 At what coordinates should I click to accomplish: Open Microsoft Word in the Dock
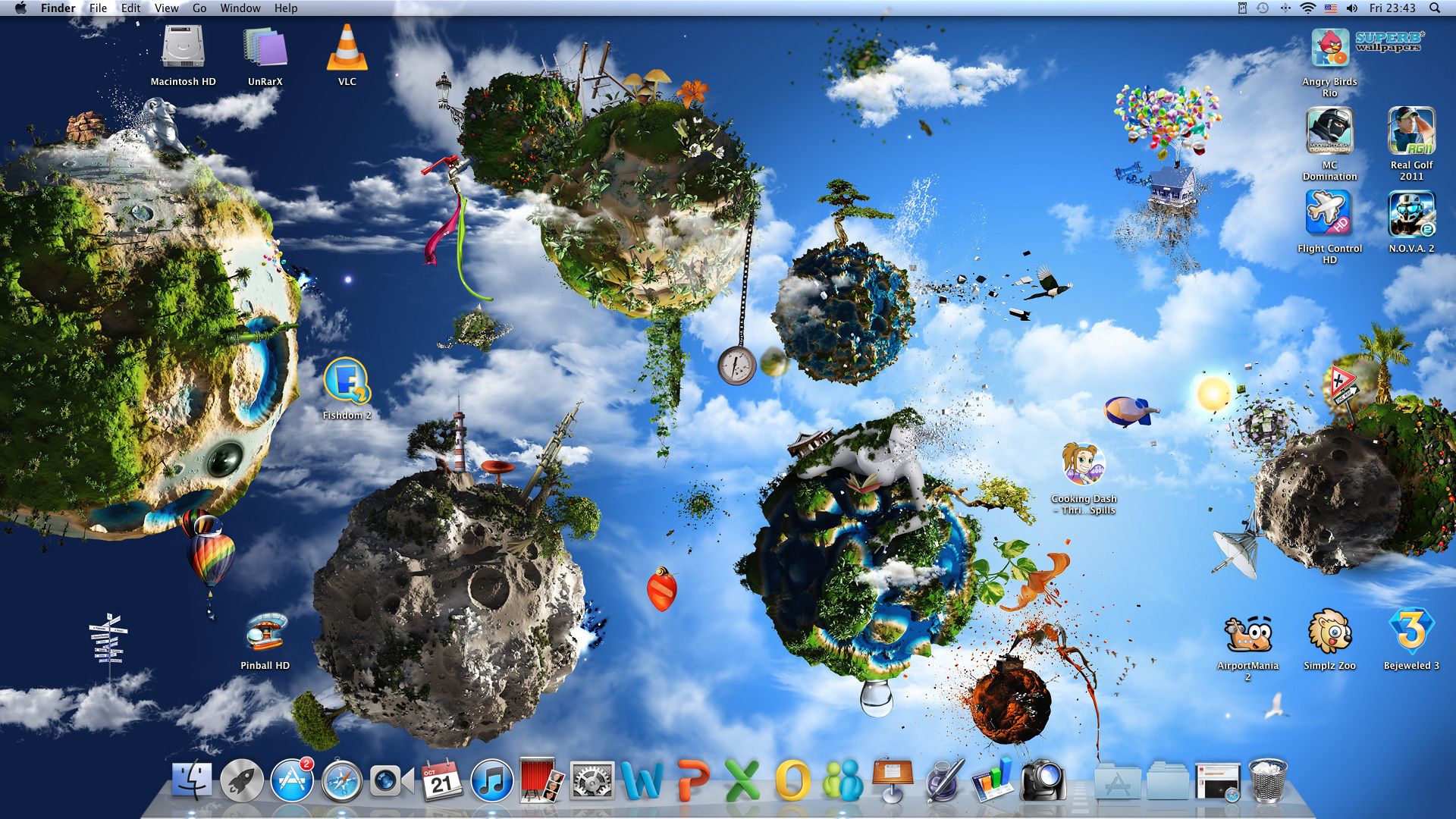coord(641,781)
